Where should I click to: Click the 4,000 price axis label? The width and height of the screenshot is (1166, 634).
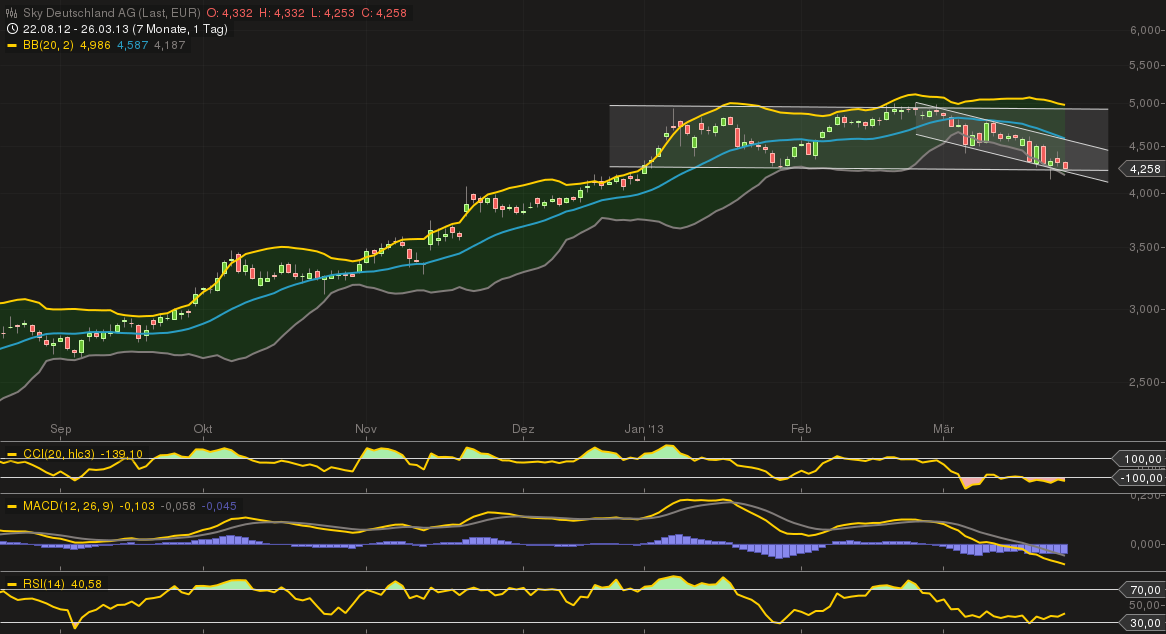1145,193
